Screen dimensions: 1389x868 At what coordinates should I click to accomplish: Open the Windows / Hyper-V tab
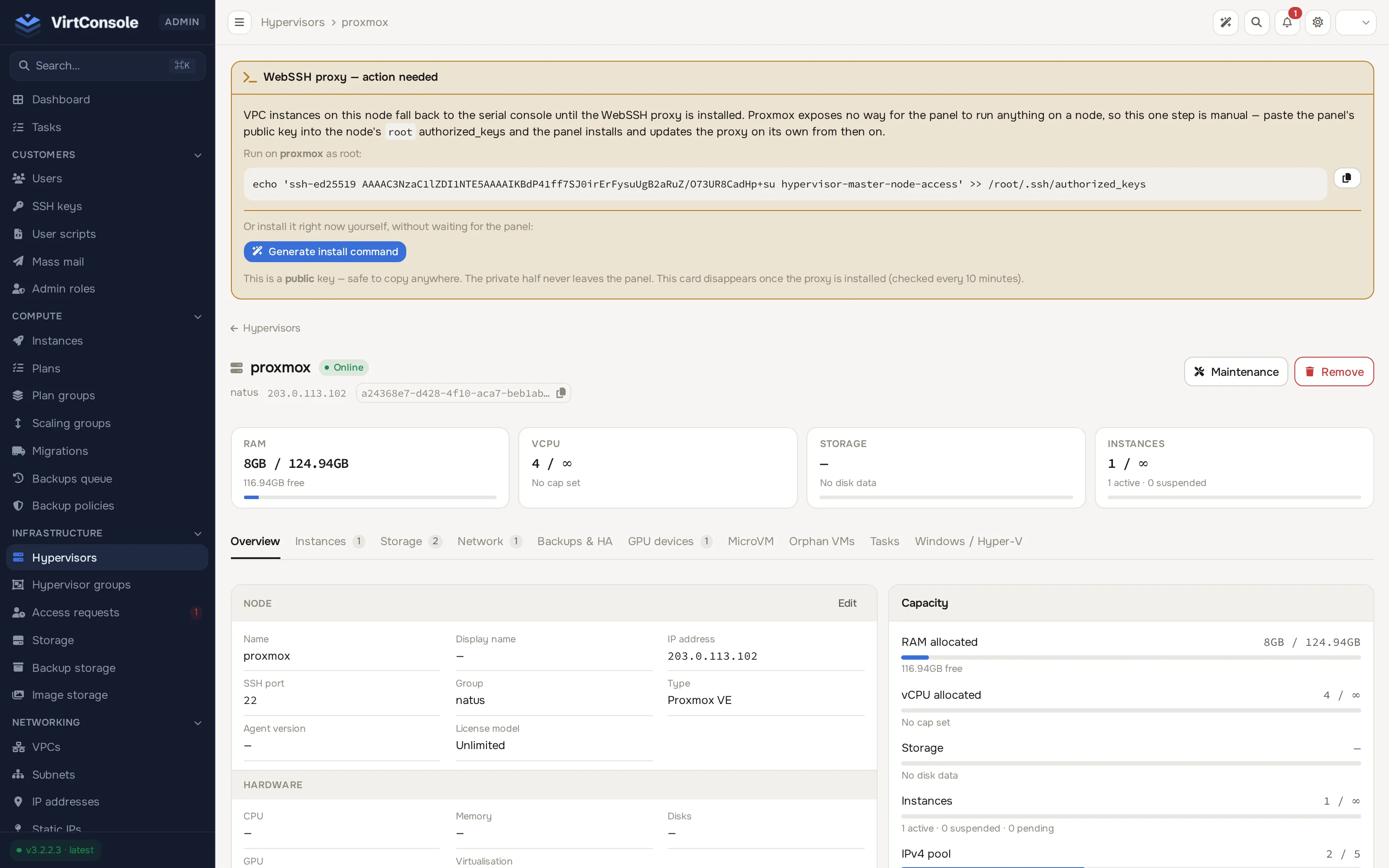(968, 541)
